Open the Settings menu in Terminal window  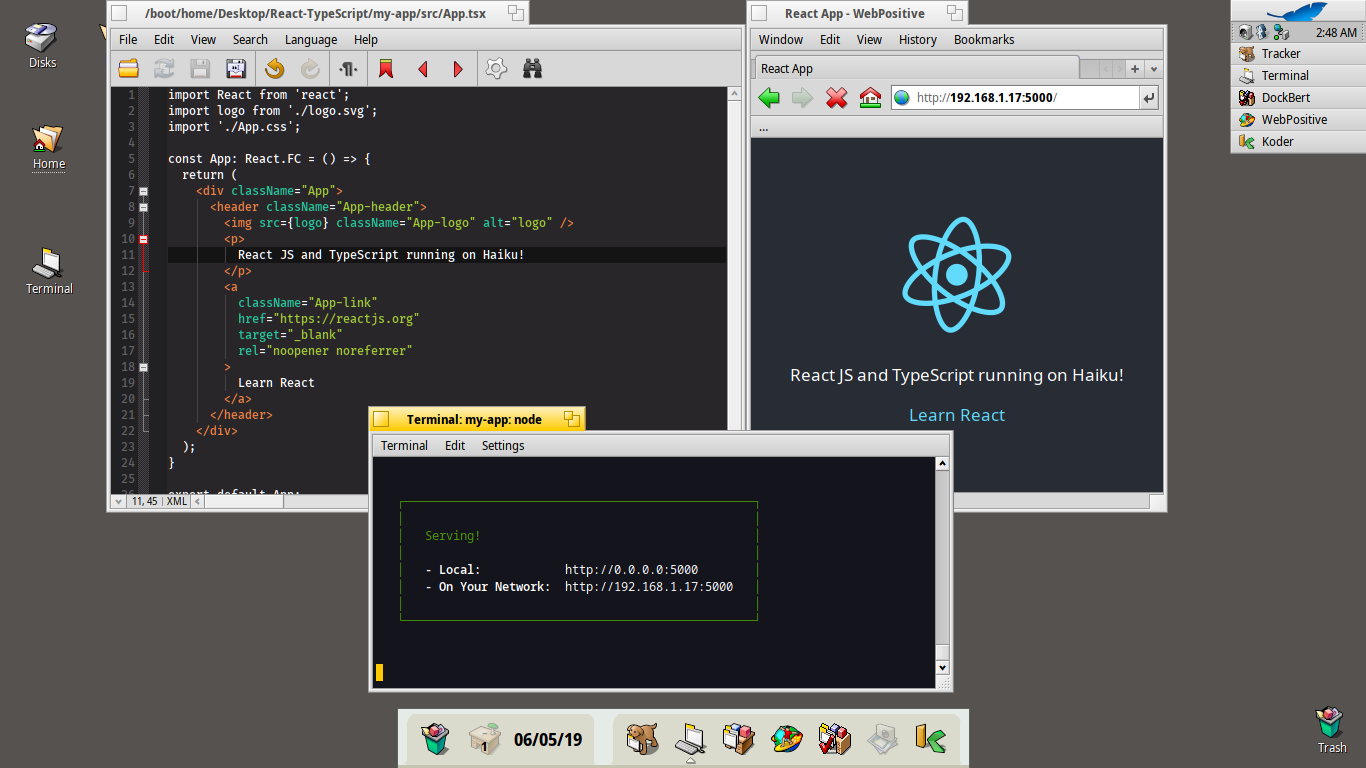pyautogui.click(x=503, y=446)
